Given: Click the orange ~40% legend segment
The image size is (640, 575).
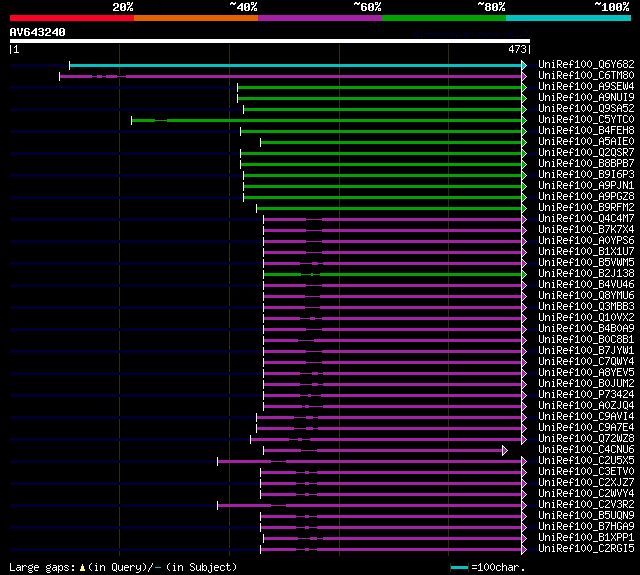Looking at the screenshot, I should tap(196, 18).
